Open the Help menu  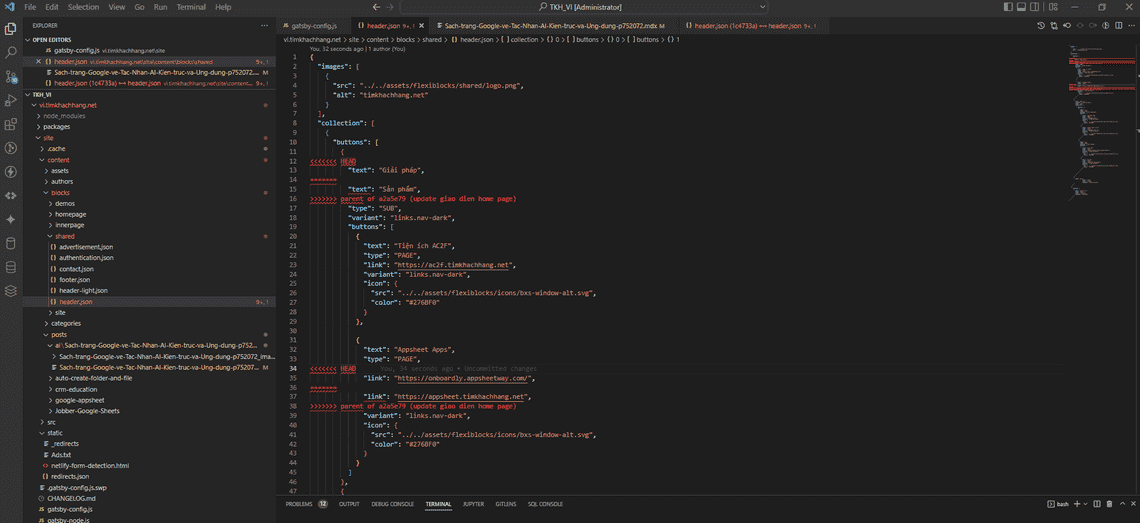(223, 7)
